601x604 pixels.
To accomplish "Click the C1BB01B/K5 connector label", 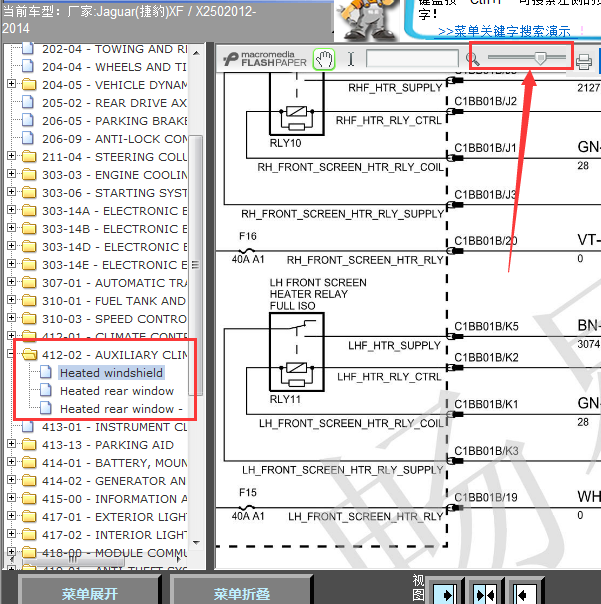I will click(x=486, y=327).
